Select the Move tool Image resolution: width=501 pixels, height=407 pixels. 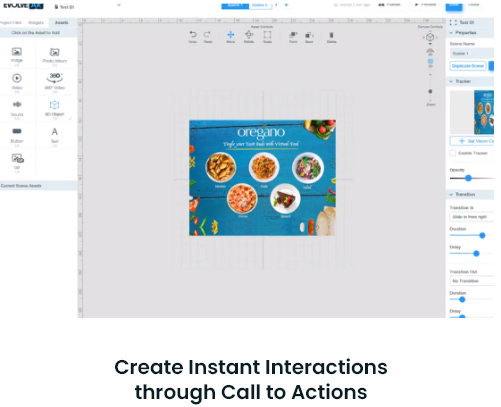(231, 36)
